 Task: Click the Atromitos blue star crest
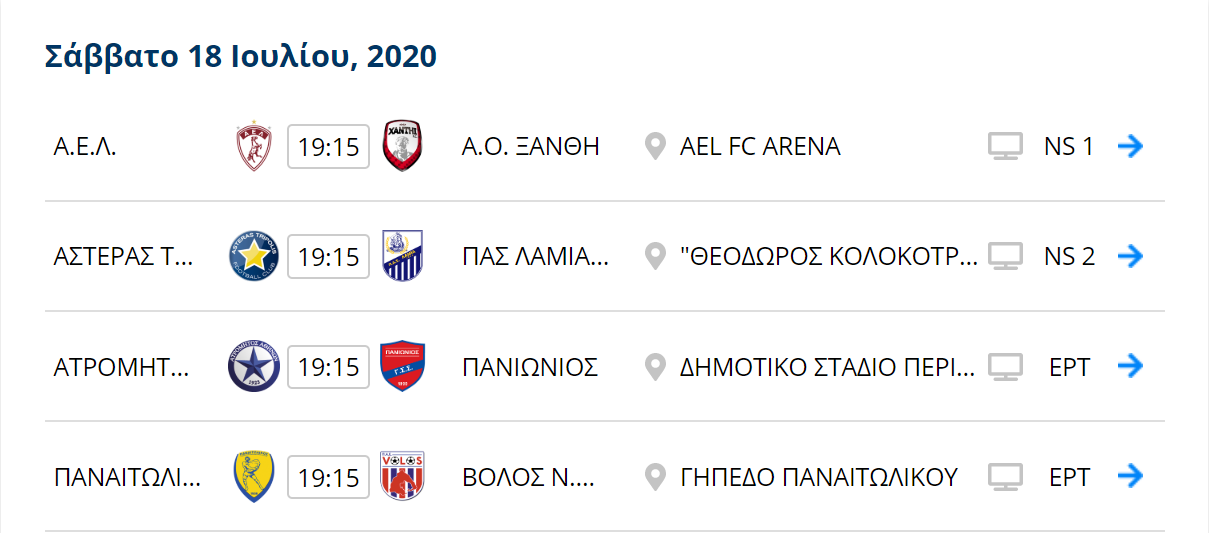254,367
